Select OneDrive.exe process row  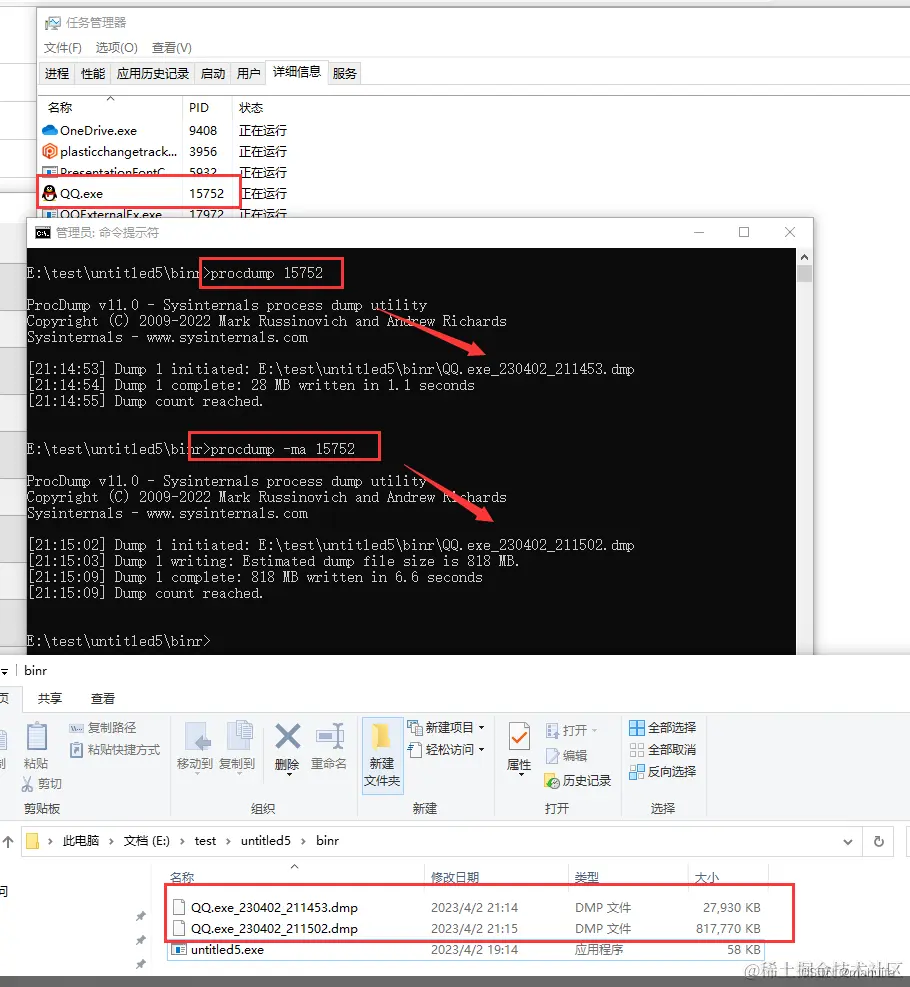pos(165,131)
